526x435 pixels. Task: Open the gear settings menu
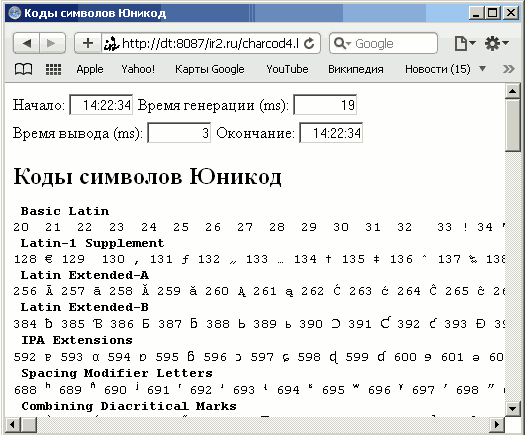tap(496, 43)
